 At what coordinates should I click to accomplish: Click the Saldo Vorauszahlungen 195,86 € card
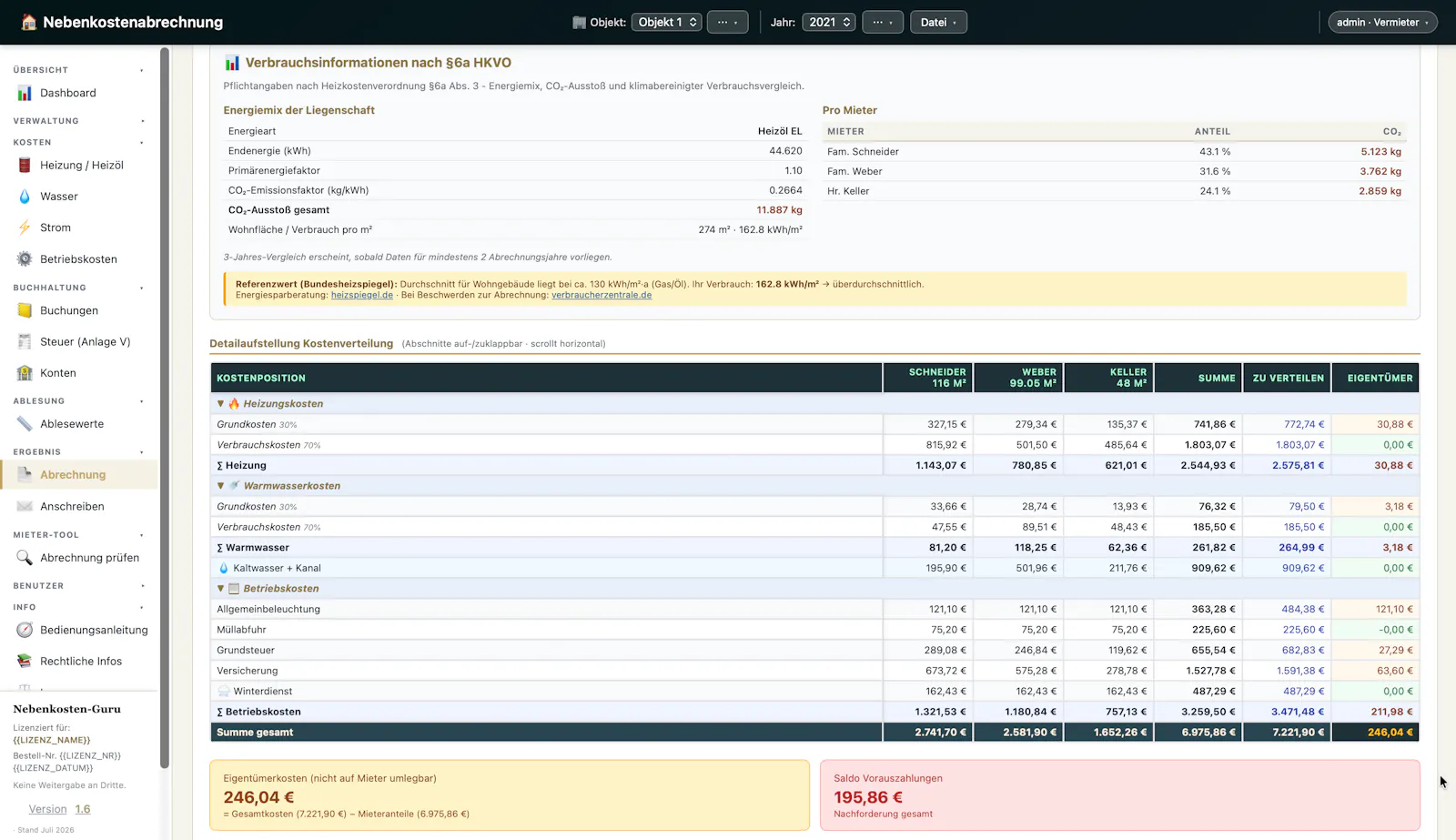pos(1120,795)
